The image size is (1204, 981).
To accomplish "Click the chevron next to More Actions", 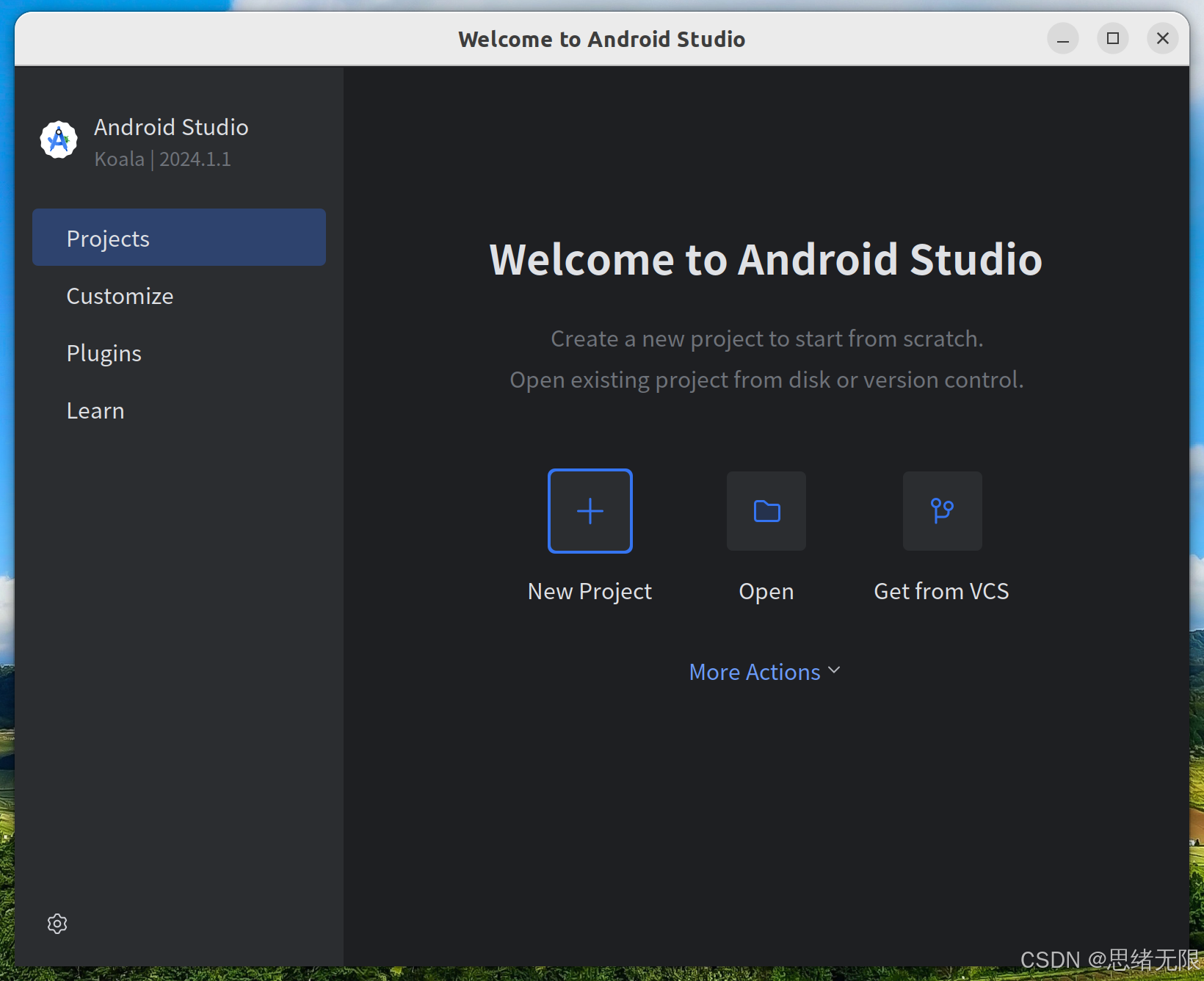I will (x=833, y=670).
